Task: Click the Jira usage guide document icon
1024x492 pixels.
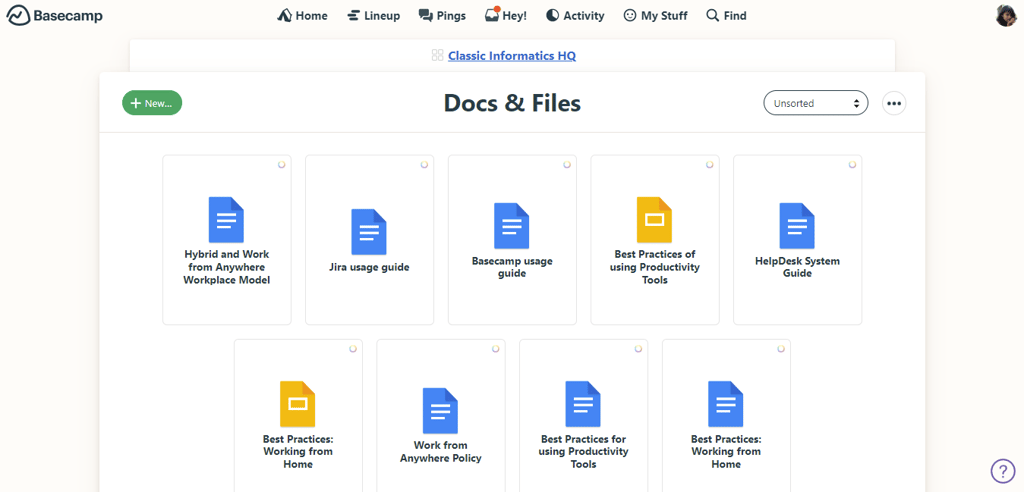Action: 369,232
